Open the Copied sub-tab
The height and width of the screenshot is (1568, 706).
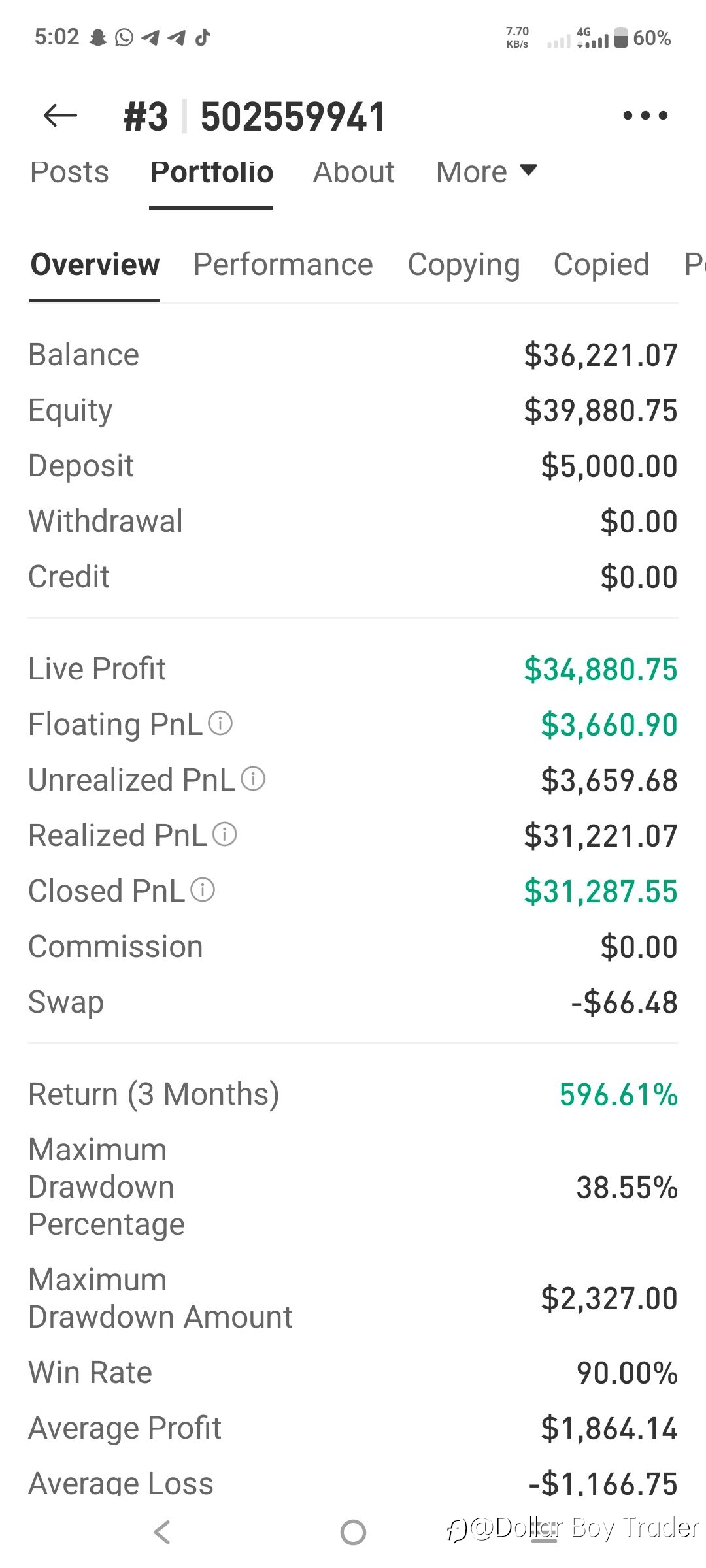[x=601, y=266]
